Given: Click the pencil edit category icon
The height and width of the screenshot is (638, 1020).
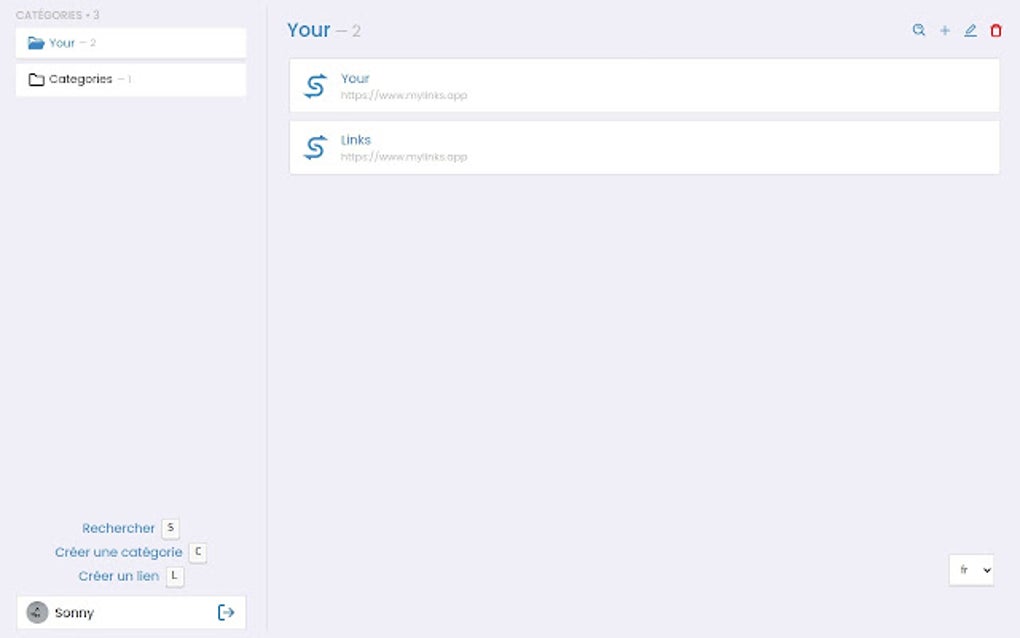Looking at the screenshot, I should coord(970,31).
